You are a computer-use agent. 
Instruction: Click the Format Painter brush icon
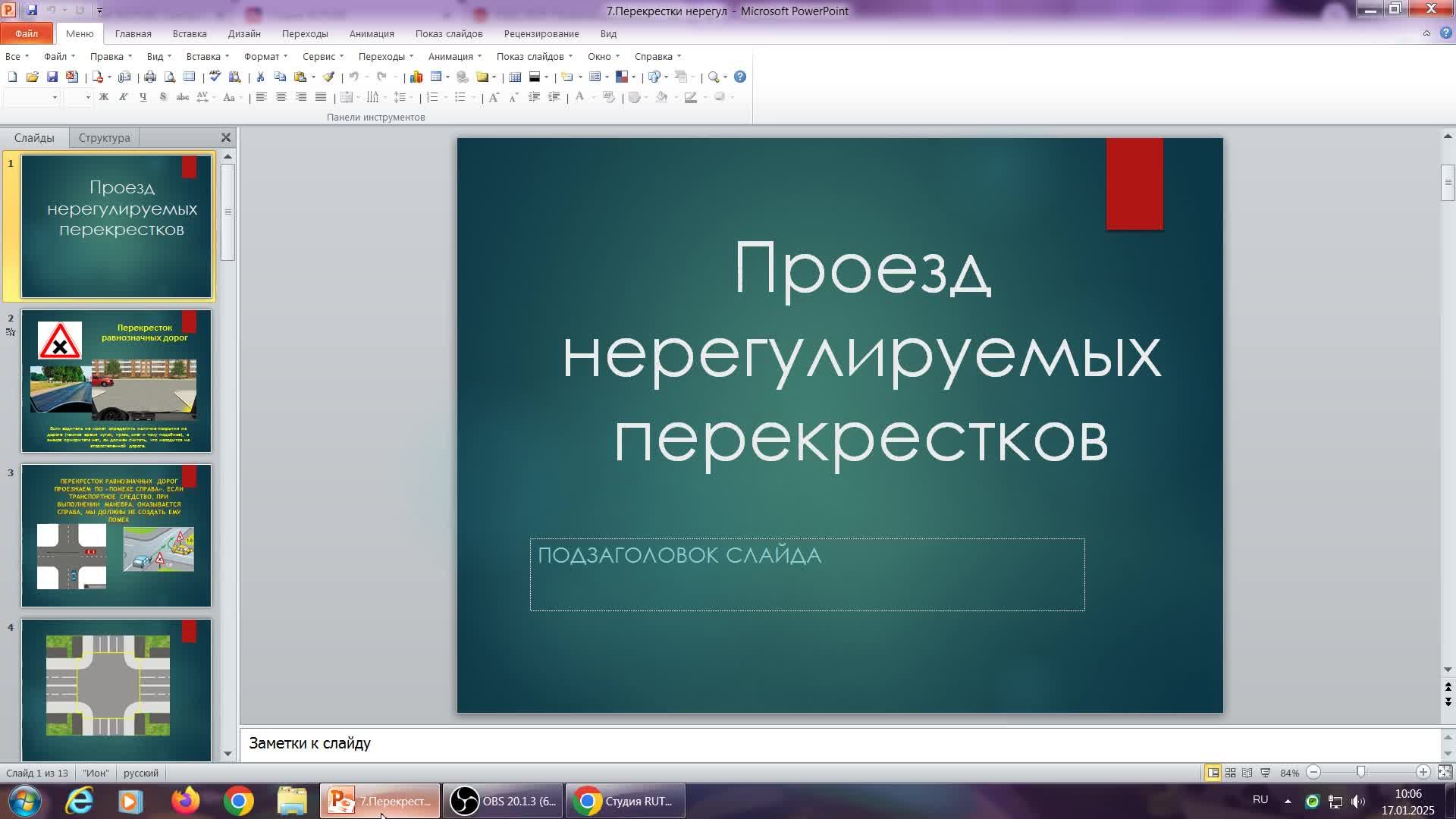[x=328, y=77]
